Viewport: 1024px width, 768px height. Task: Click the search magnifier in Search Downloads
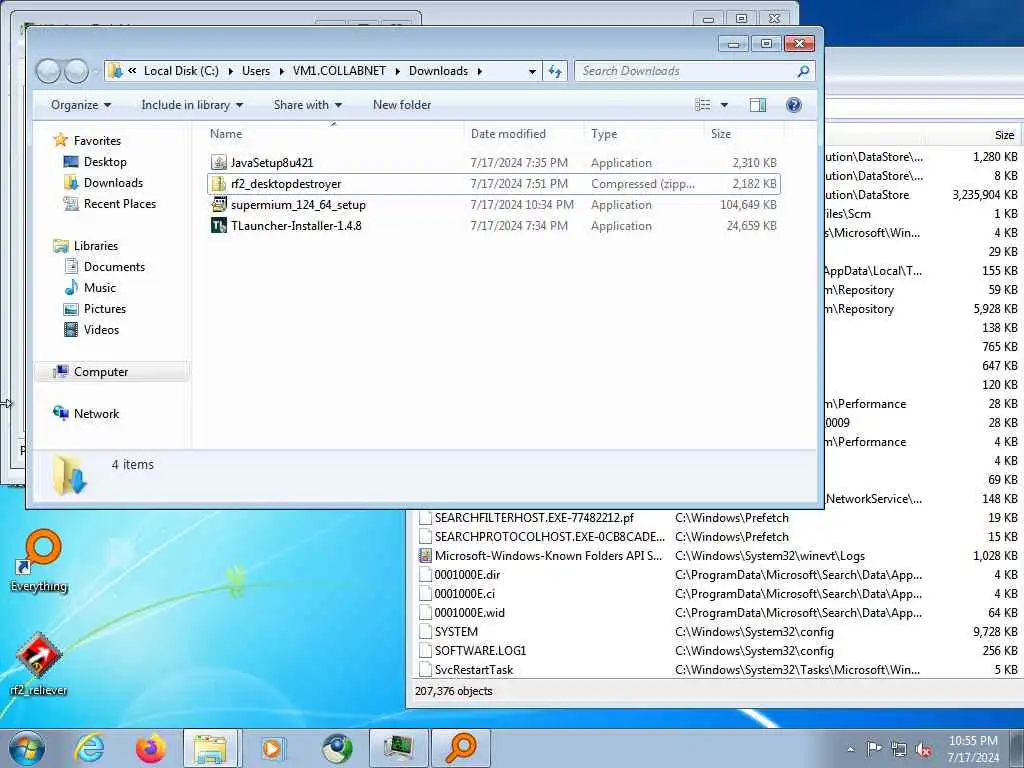[803, 71]
